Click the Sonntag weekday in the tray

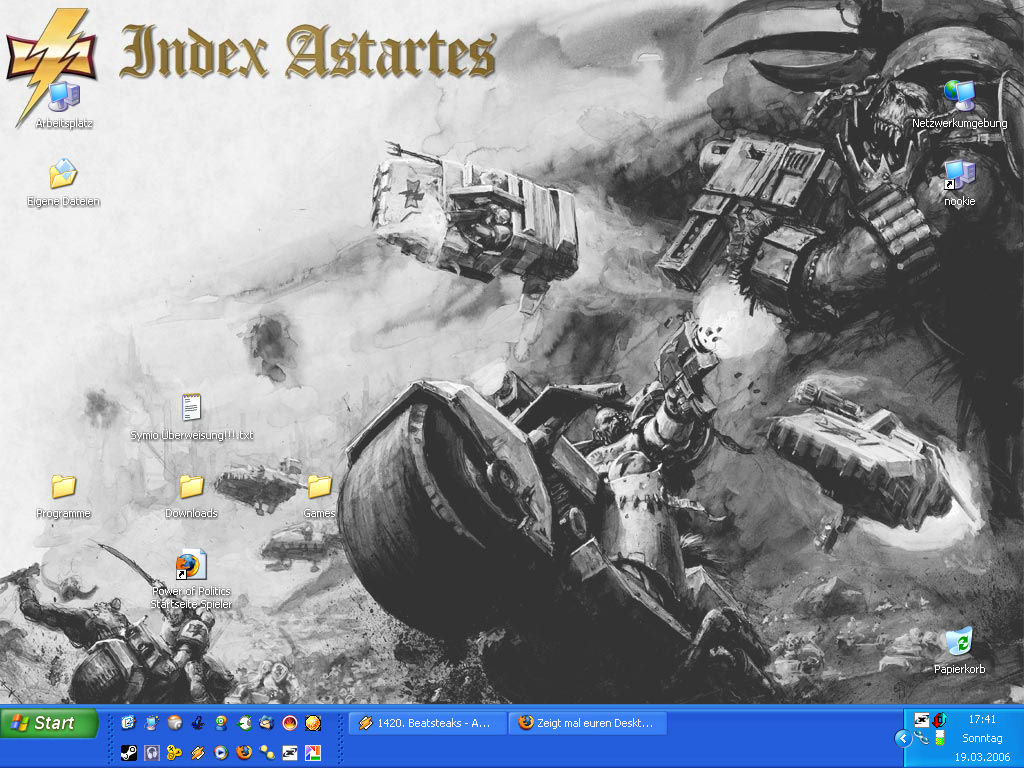982,738
